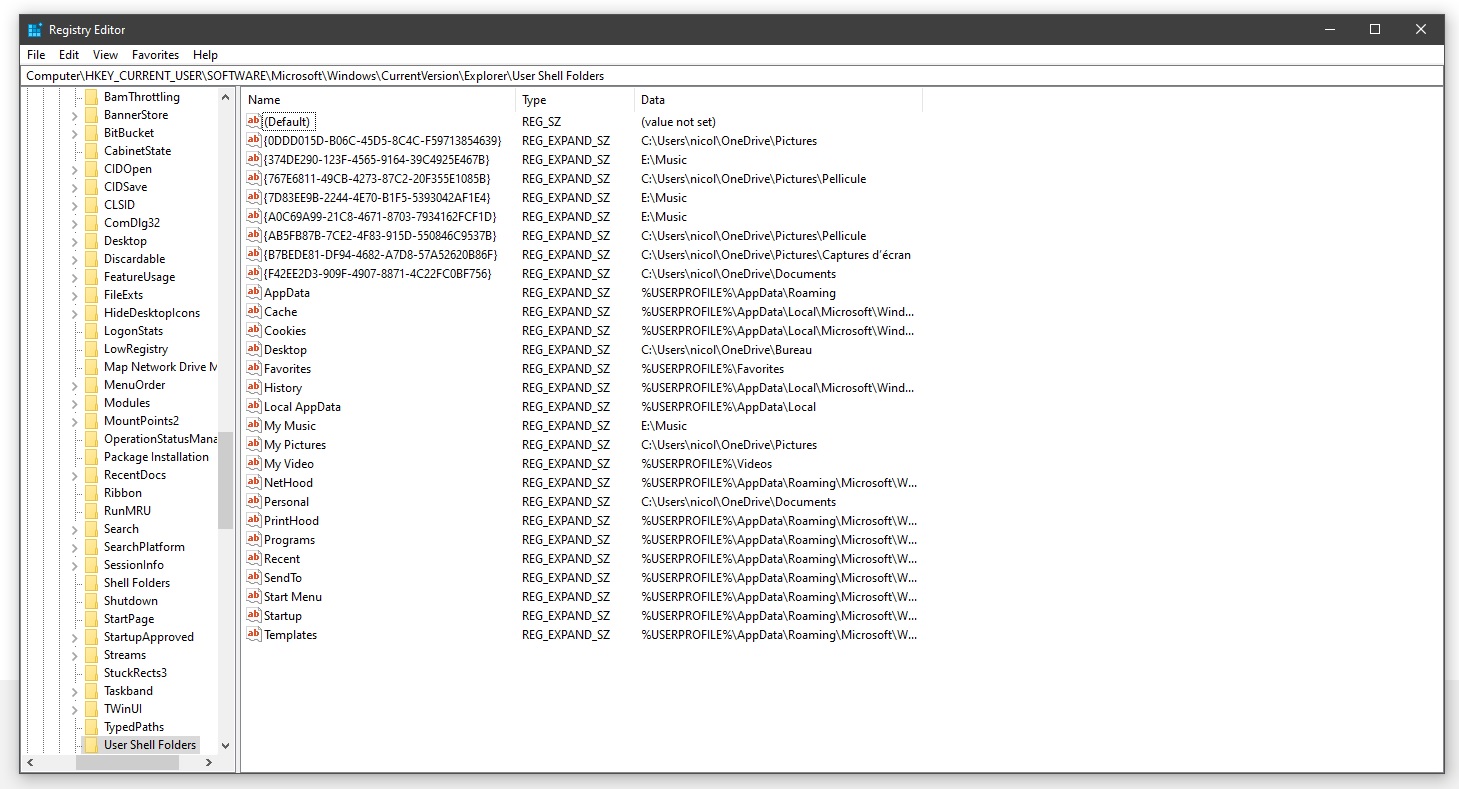1459x789 pixels.
Task: Click the tree pane horizontal scrollbar thumb
Action: click(x=127, y=762)
